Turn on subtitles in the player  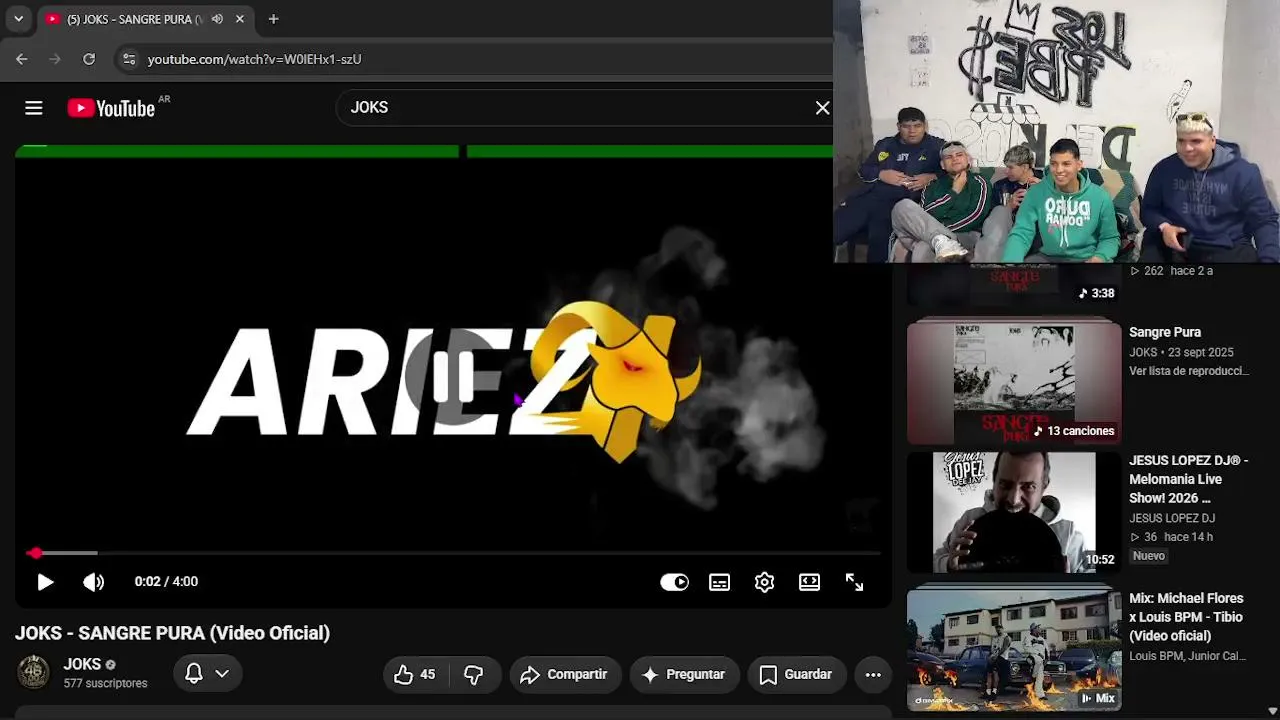tap(720, 582)
